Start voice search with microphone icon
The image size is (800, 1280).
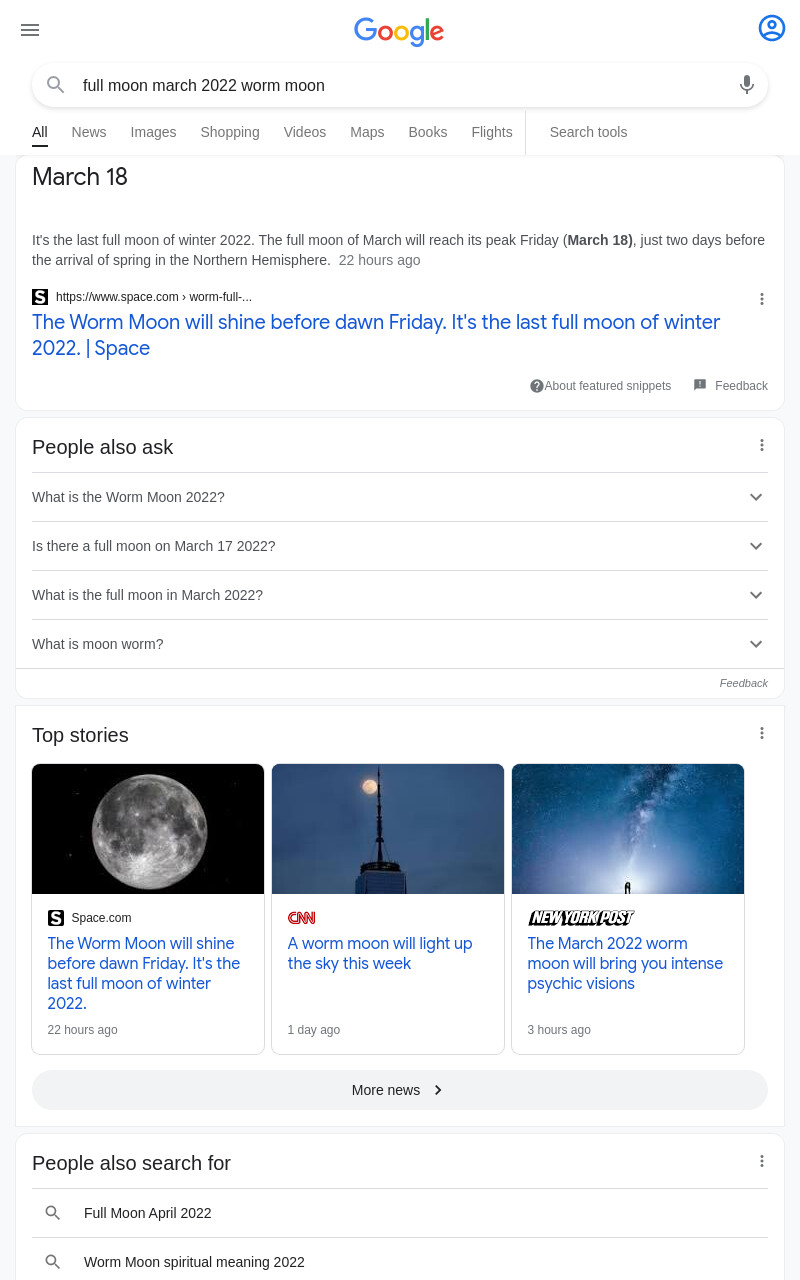click(747, 85)
